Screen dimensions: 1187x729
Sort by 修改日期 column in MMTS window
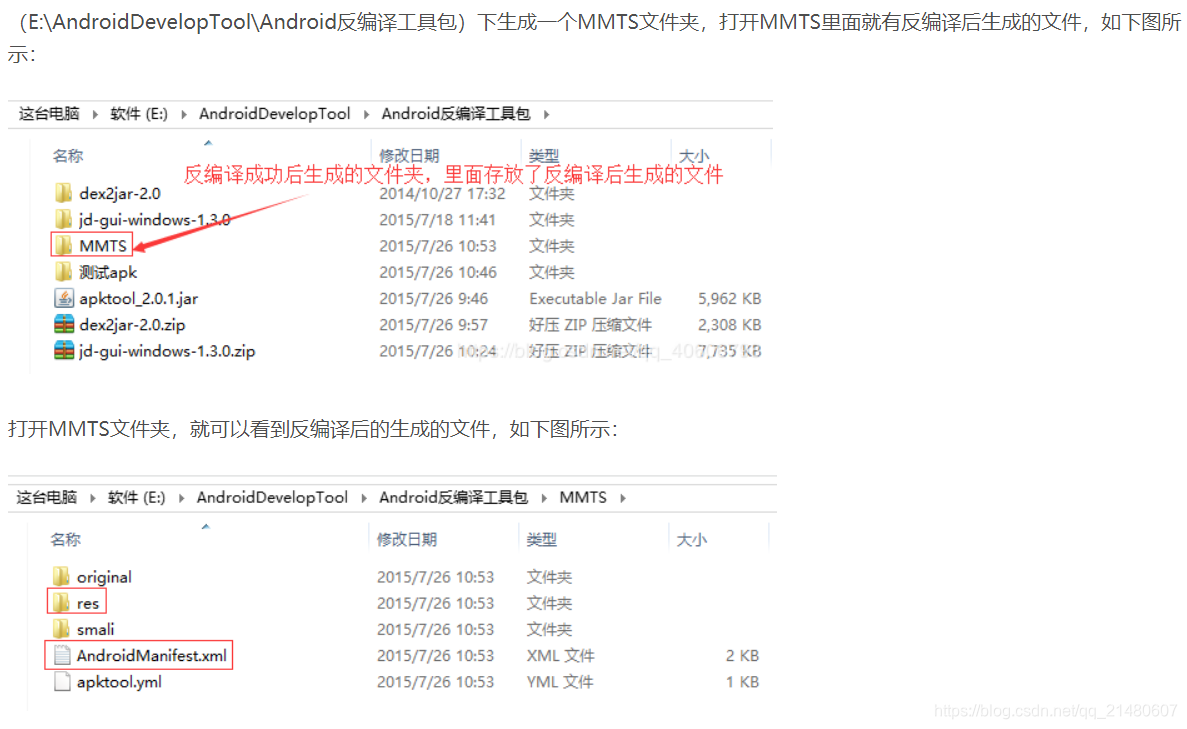click(407, 540)
